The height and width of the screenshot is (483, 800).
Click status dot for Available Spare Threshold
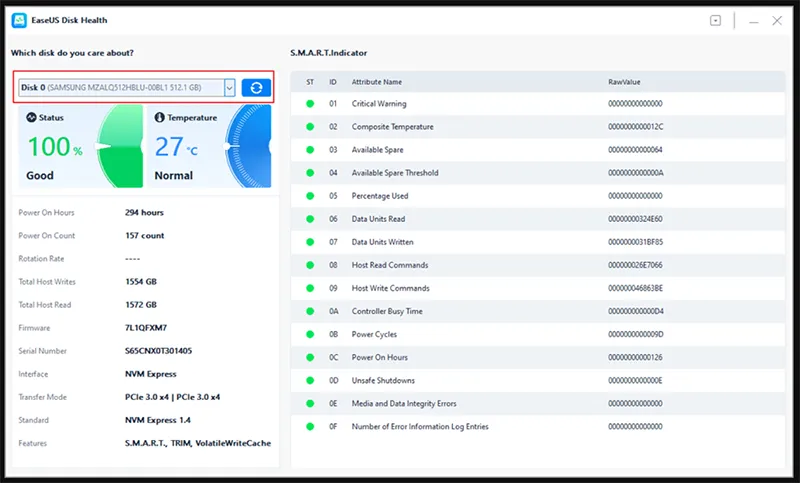(x=310, y=173)
